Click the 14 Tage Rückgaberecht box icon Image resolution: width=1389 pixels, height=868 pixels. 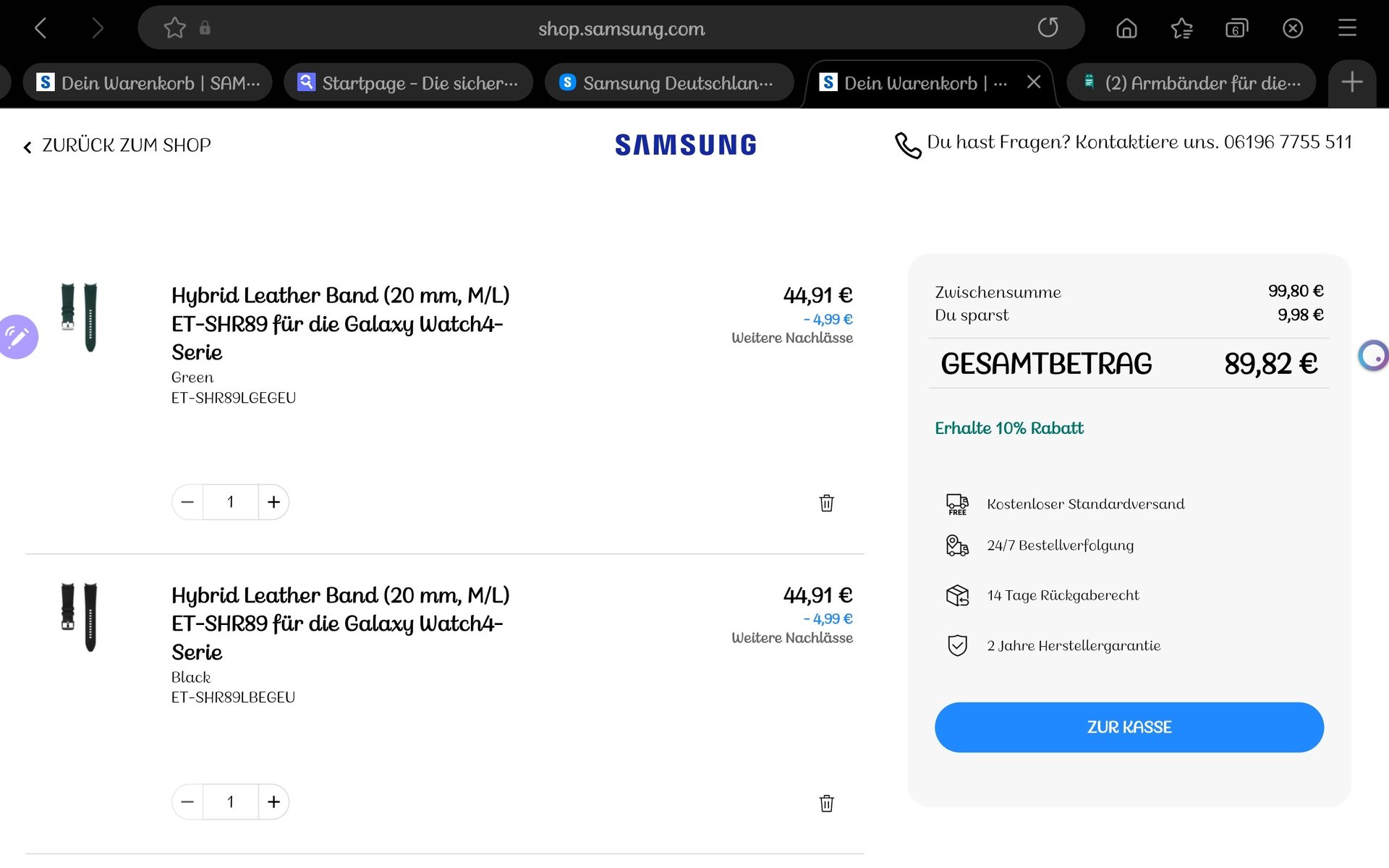(957, 595)
